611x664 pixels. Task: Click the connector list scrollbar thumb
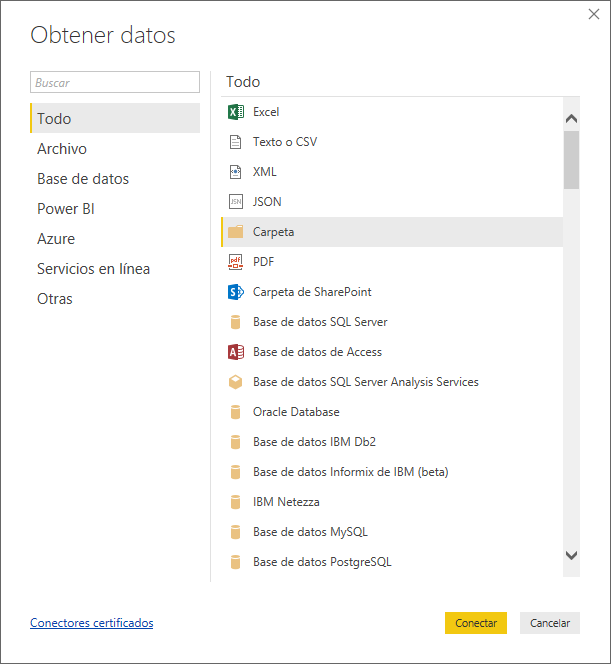coord(571,160)
